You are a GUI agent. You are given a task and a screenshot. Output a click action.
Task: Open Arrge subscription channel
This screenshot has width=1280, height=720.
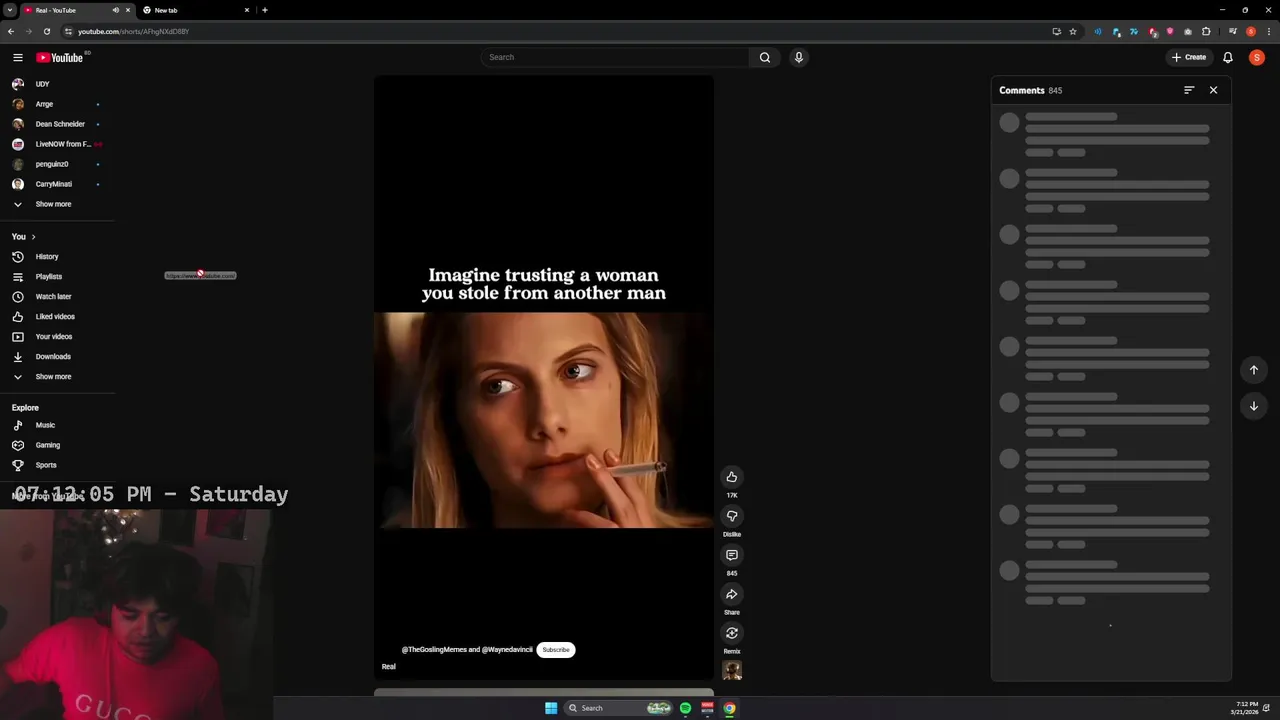click(44, 104)
